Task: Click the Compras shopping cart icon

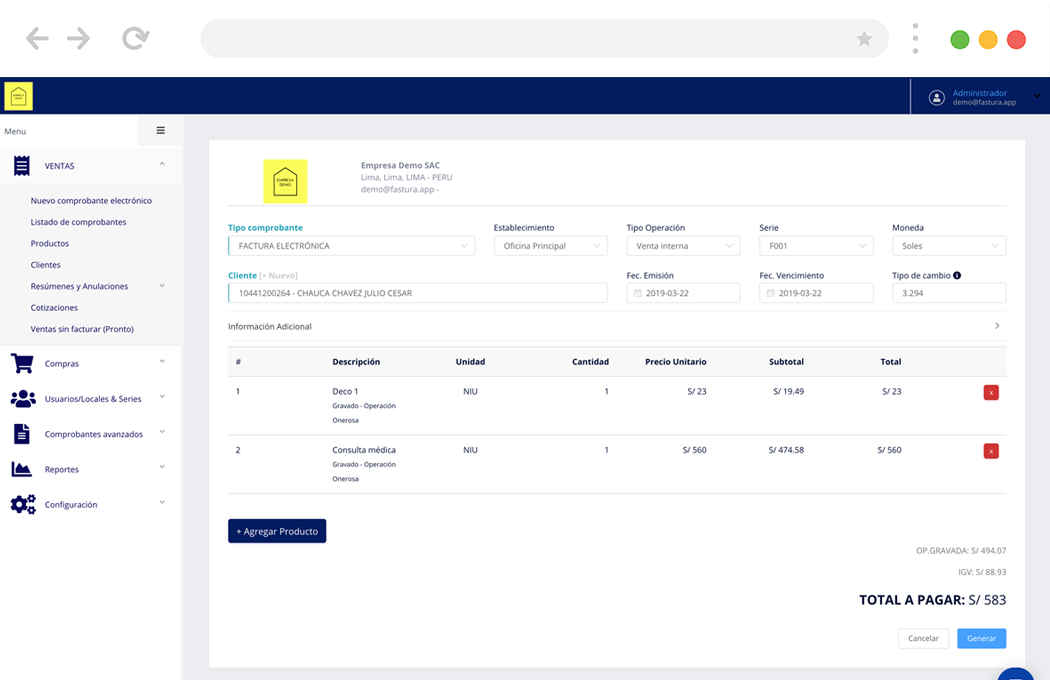Action: [x=22, y=364]
